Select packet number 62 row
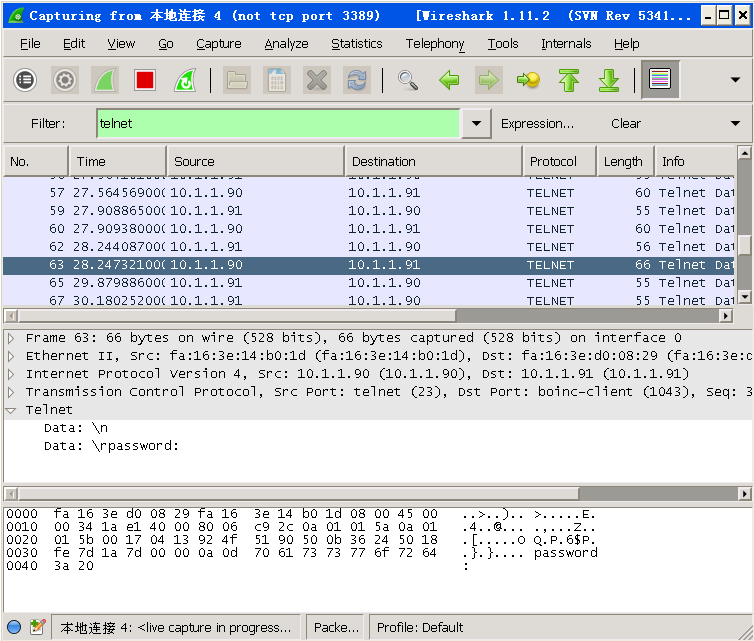This screenshot has height=641, width=754. 368,247
